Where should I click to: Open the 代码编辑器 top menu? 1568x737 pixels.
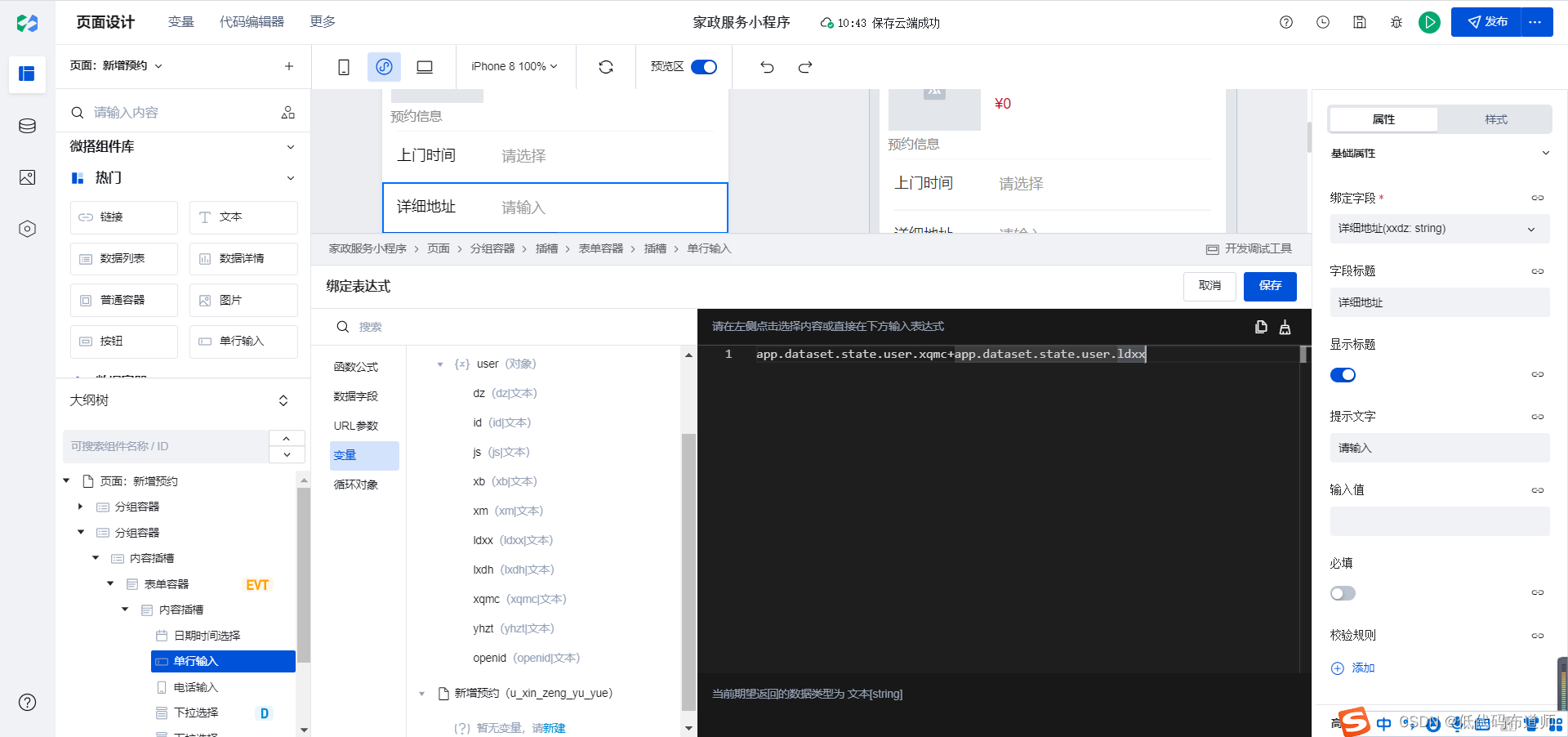pos(252,22)
